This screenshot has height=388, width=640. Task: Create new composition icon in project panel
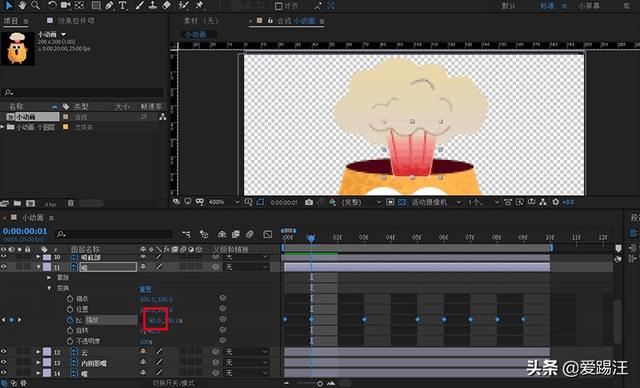click(x=30, y=203)
